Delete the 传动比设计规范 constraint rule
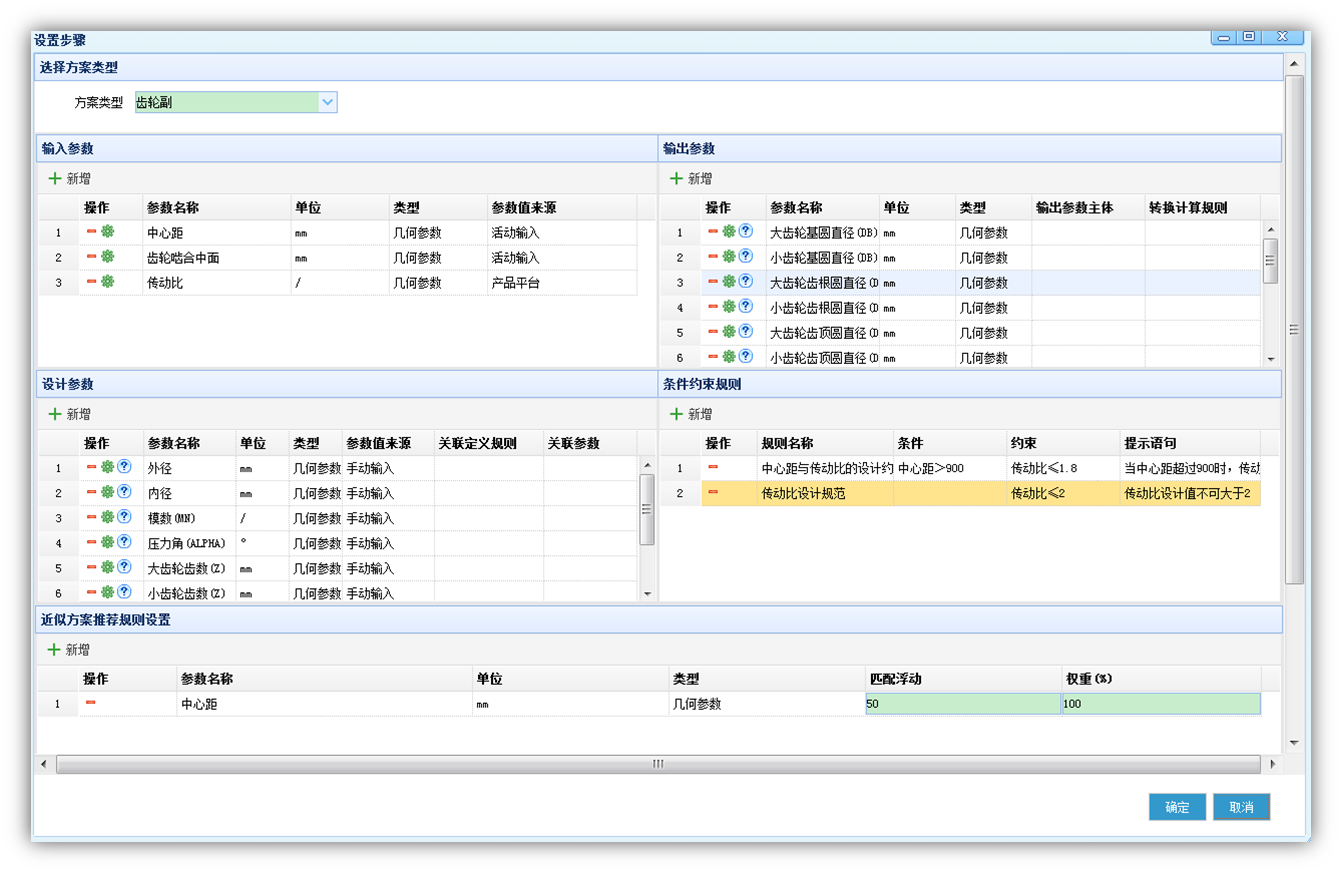 713,492
